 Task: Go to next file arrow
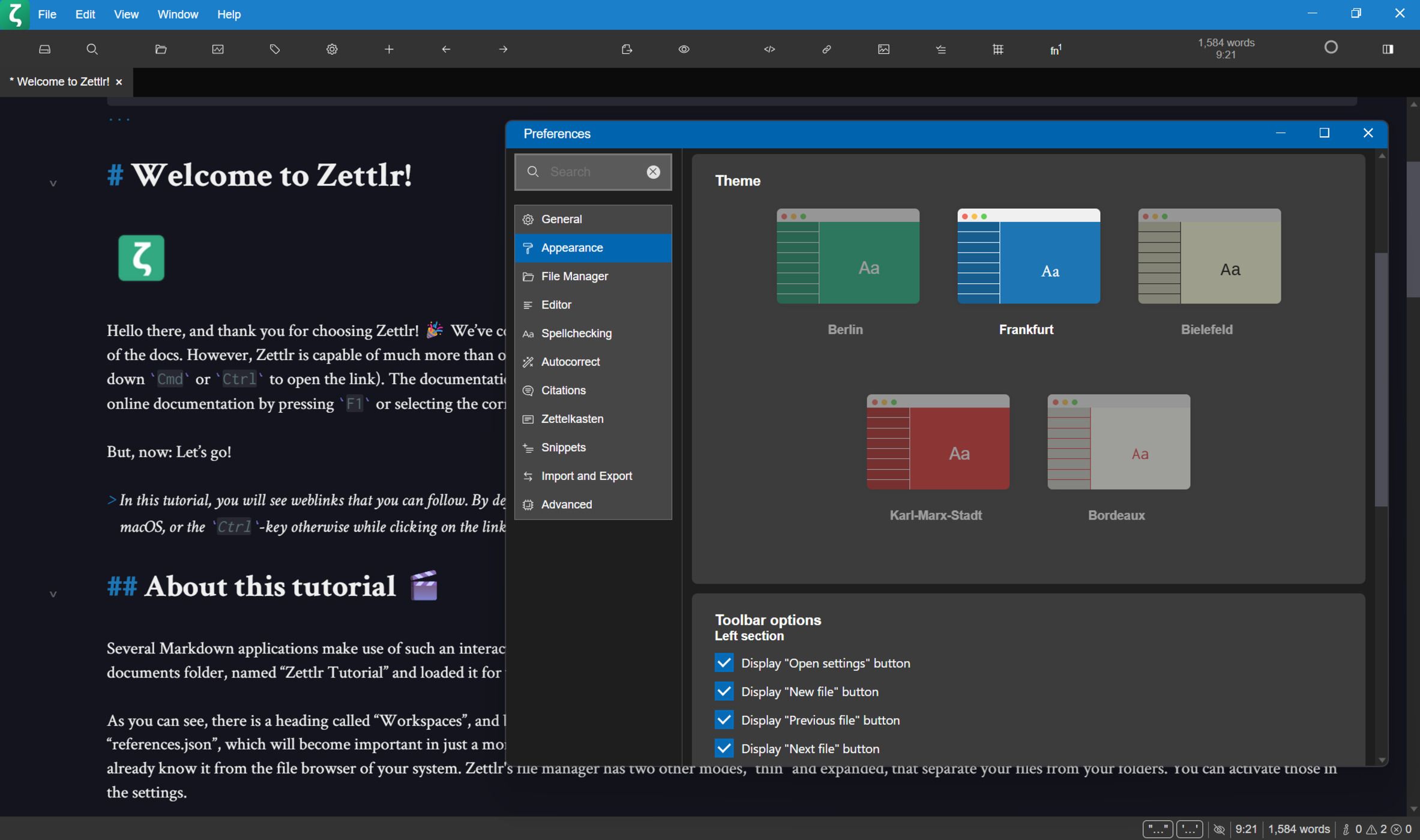[x=503, y=49]
